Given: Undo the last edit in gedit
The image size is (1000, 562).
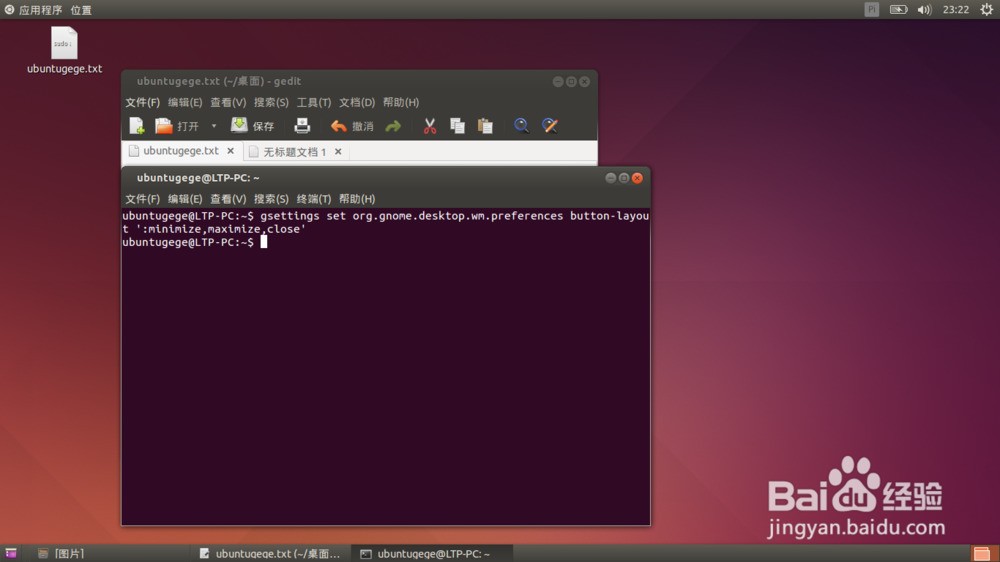Looking at the screenshot, I should point(339,126).
